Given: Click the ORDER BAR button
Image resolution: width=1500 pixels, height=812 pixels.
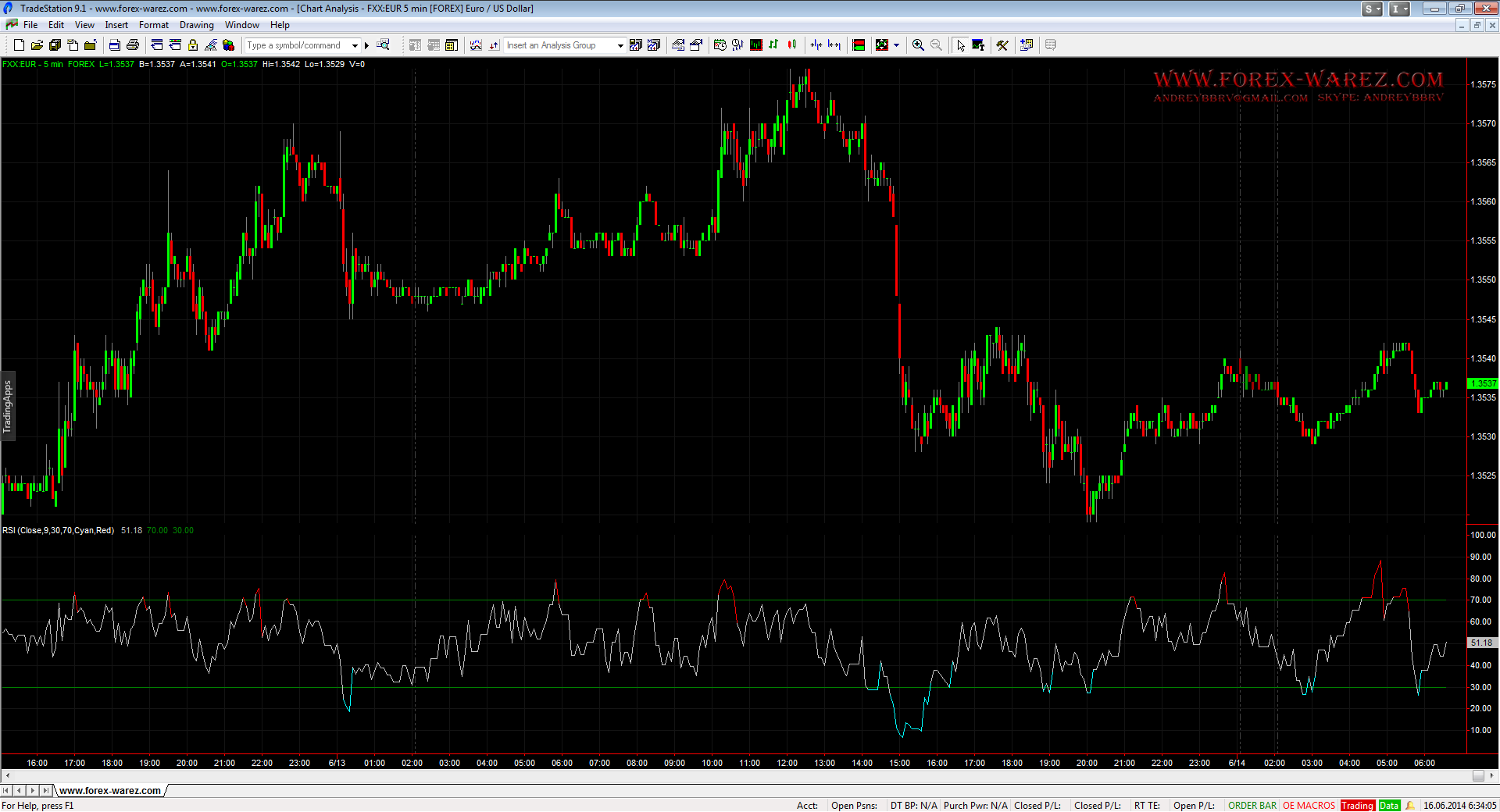Looking at the screenshot, I should pyautogui.click(x=1252, y=806).
